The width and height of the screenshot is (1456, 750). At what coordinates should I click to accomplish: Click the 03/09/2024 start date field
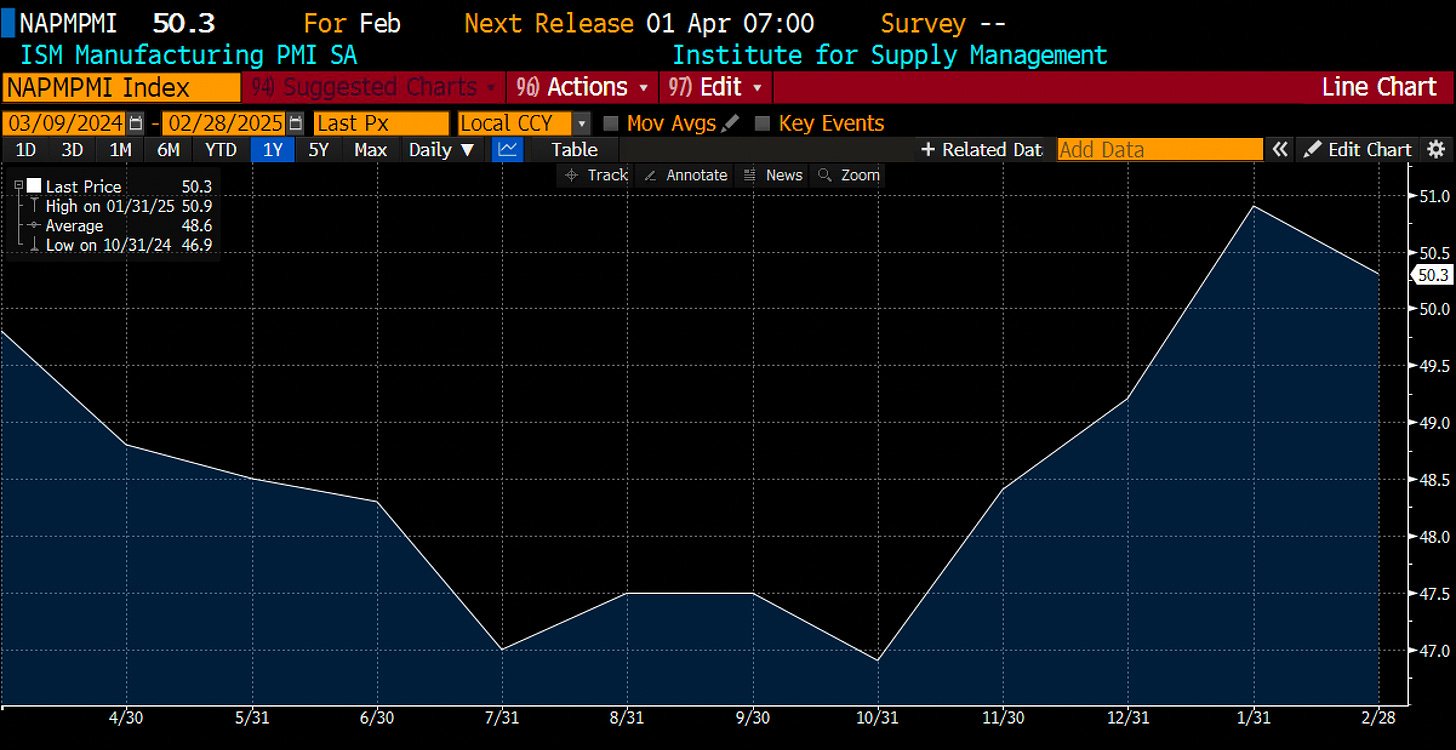click(64, 124)
